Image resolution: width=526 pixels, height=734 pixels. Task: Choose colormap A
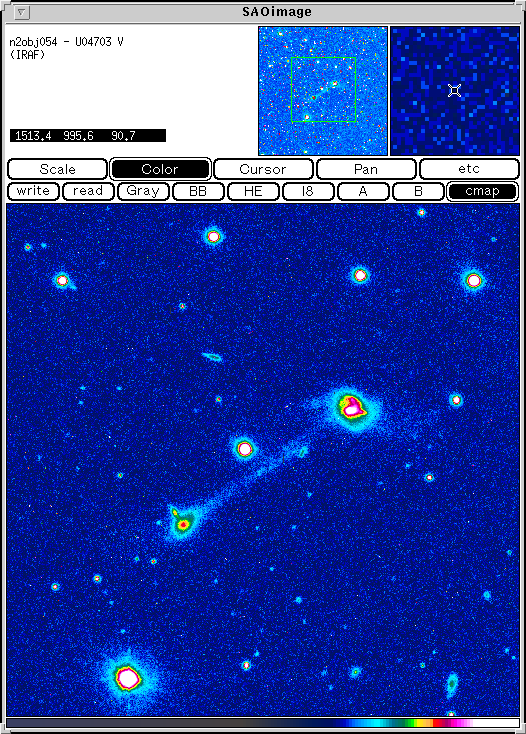point(363,191)
